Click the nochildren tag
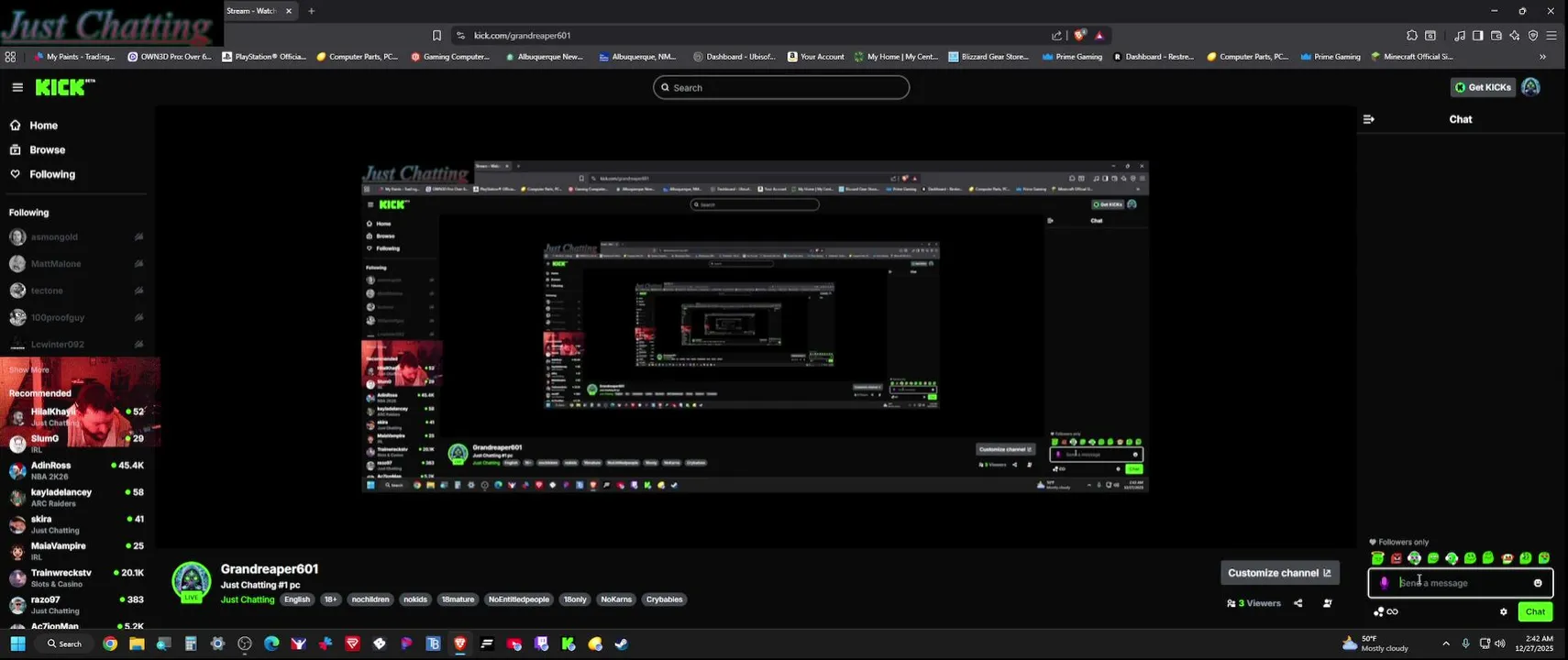The width and height of the screenshot is (1568, 660). pyautogui.click(x=370, y=599)
